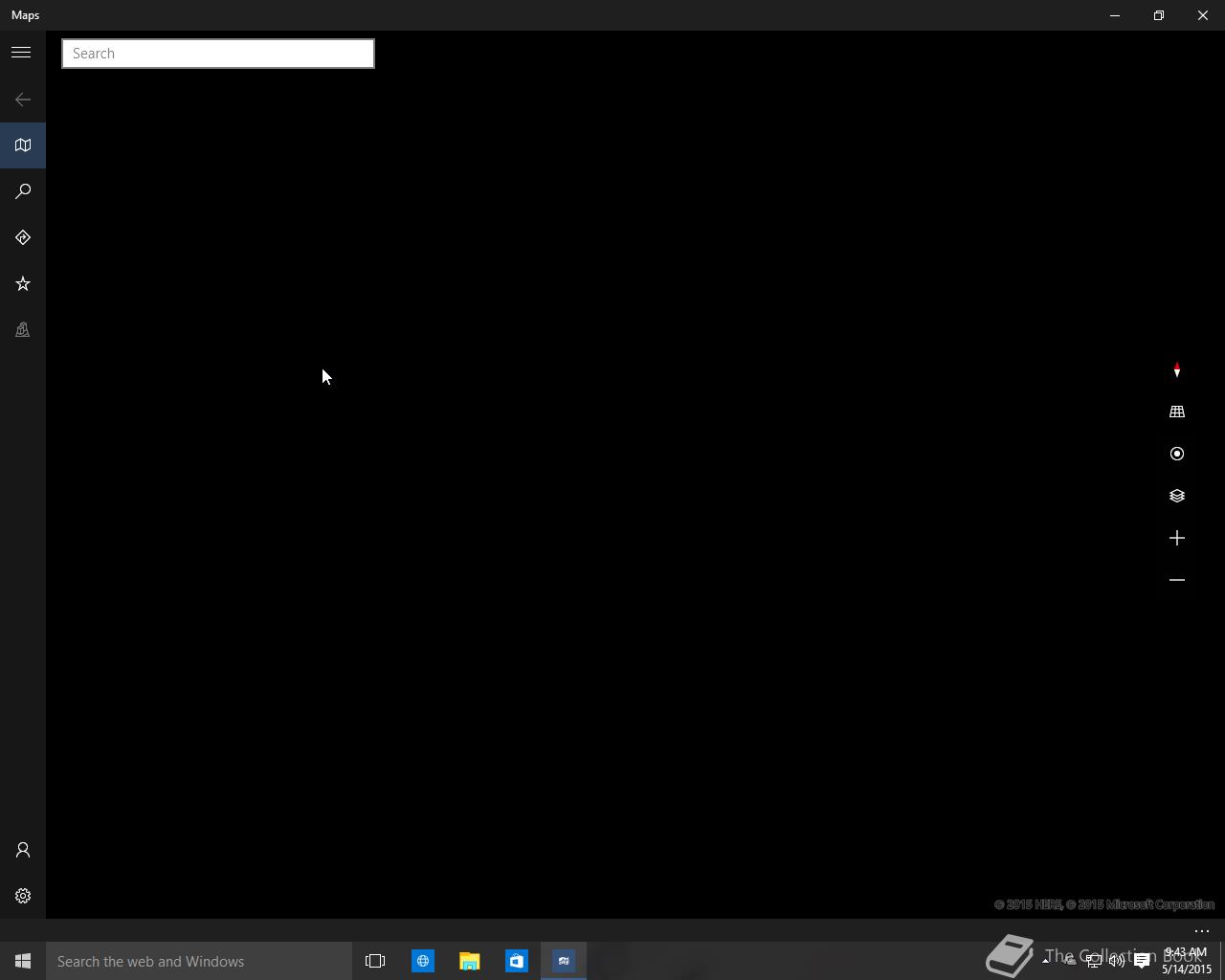Open File Explorer from taskbar

pyautogui.click(x=469, y=961)
